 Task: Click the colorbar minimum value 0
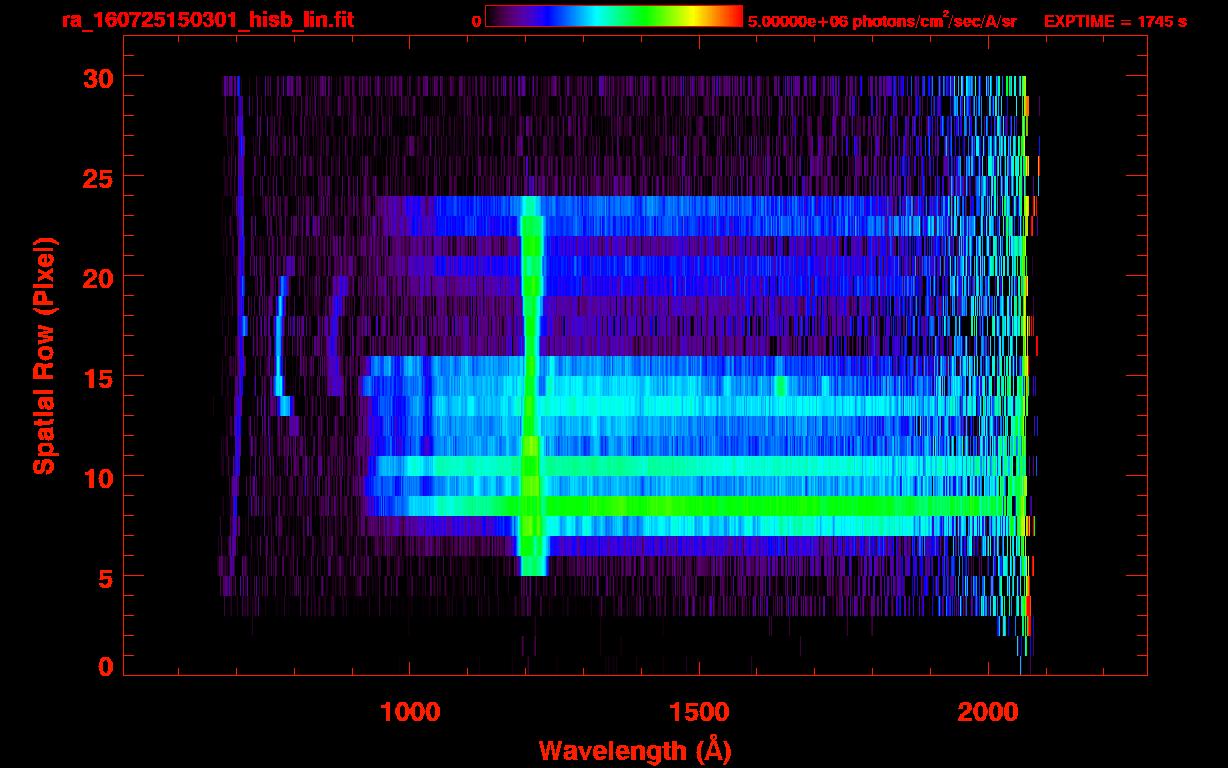[476, 21]
